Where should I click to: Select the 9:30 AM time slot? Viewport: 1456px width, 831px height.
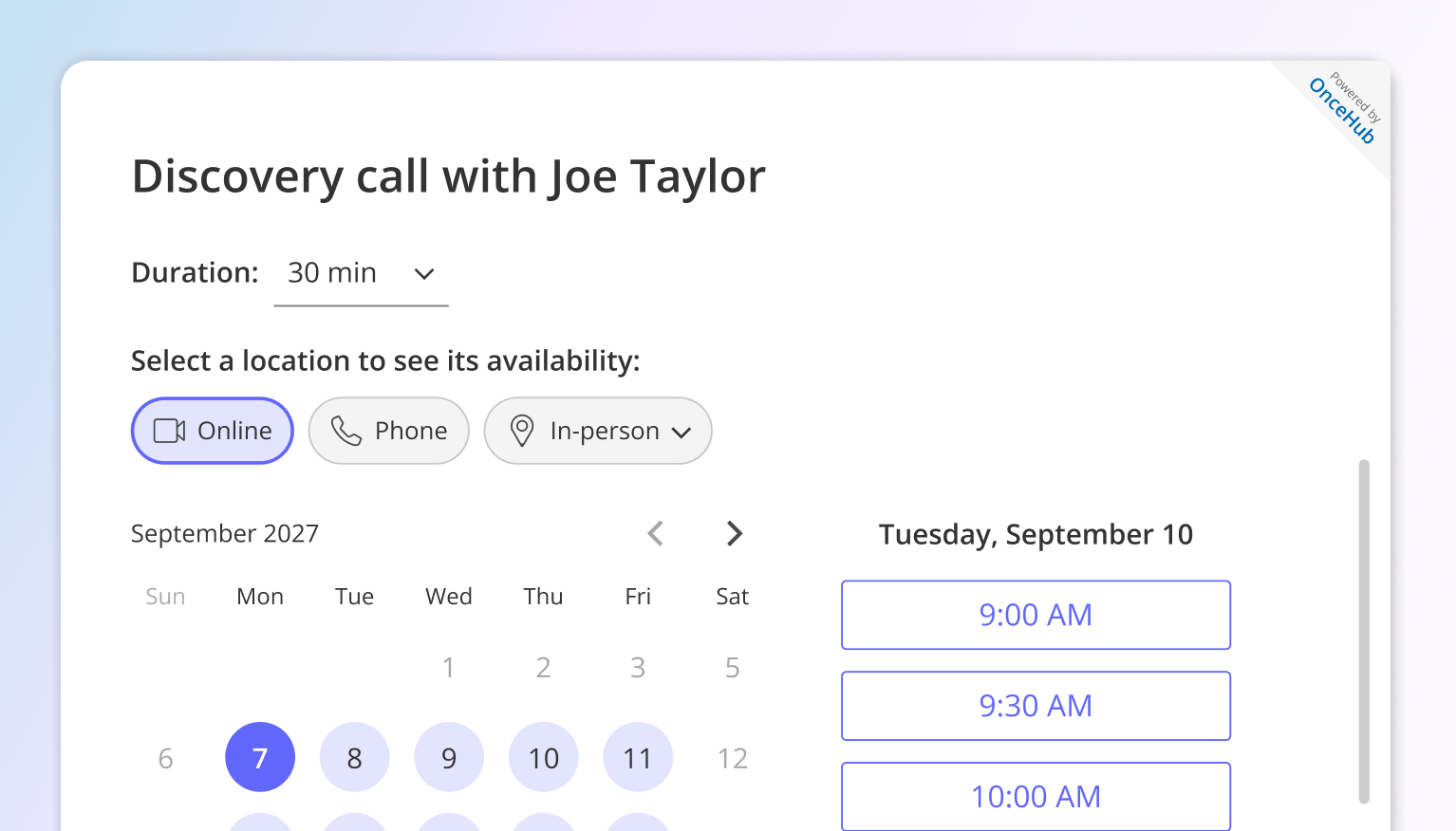1036,706
